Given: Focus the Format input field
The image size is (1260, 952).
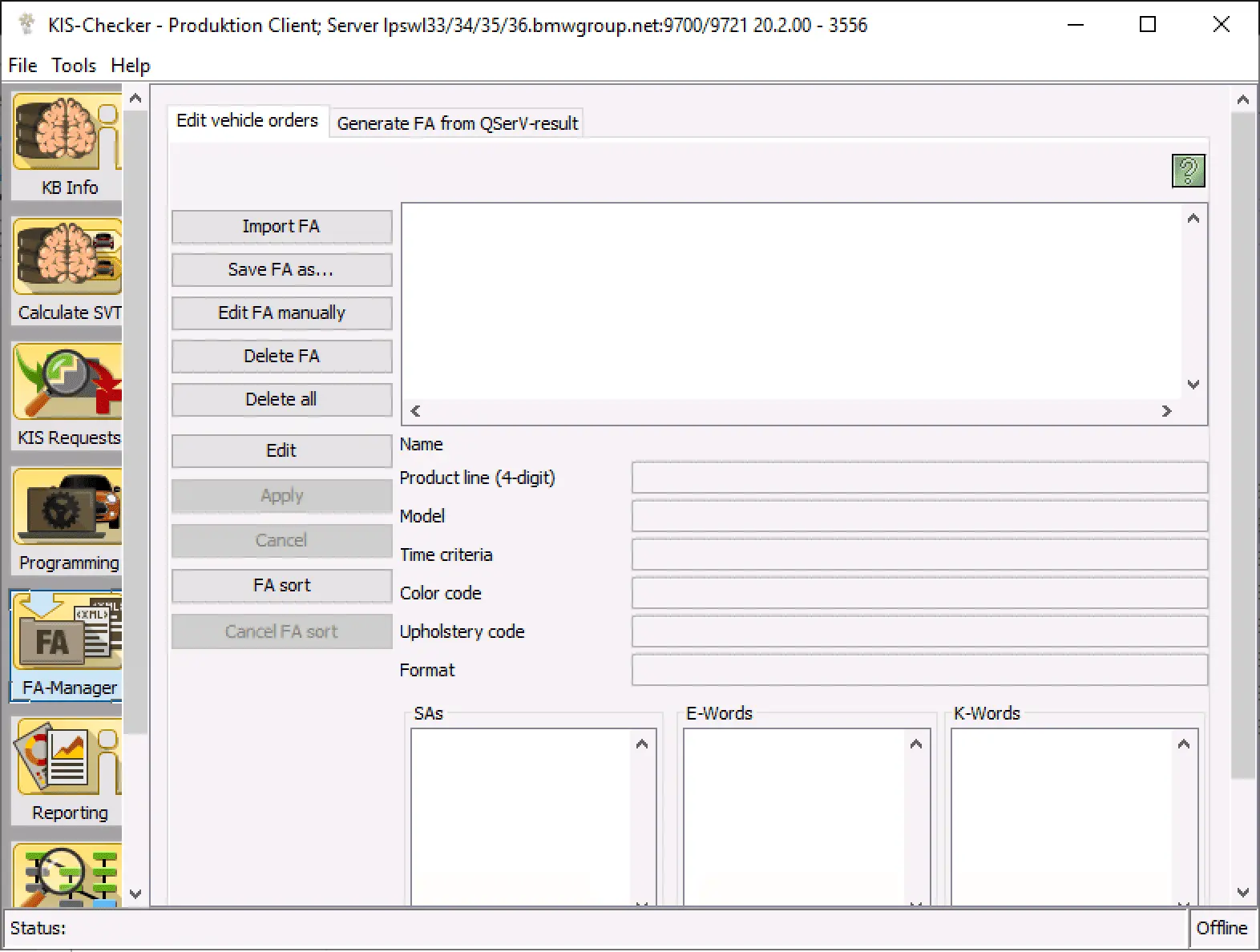Looking at the screenshot, I should click(919, 670).
